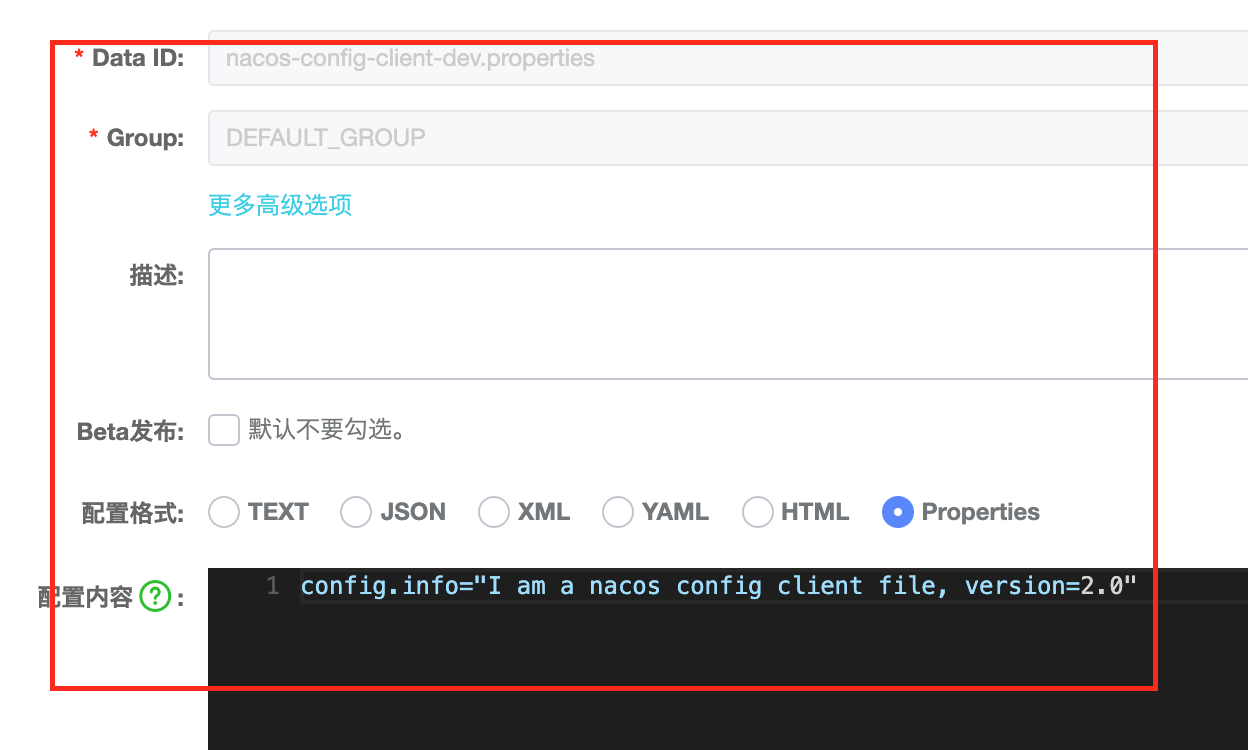
Task: Tick the Beta发布 checkbox
Action: [x=224, y=431]
